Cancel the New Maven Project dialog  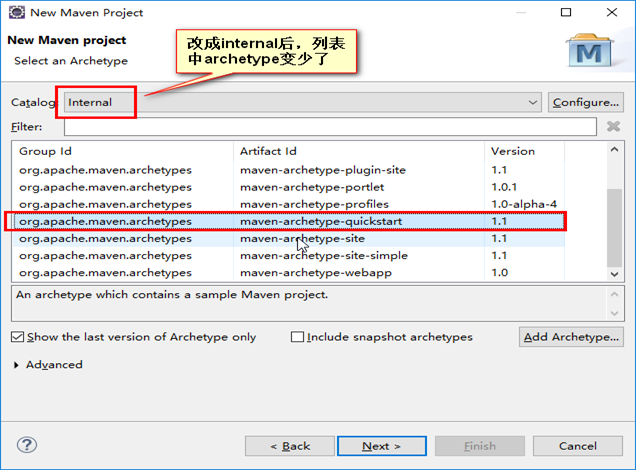coord(578,446)
